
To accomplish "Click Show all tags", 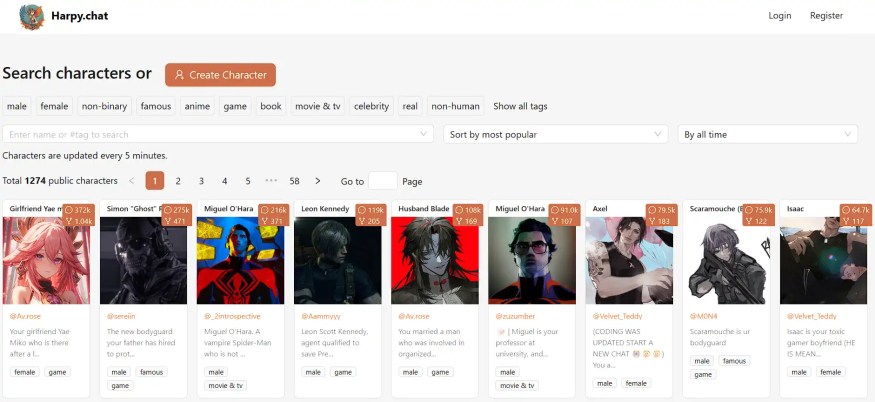I will (520, 106).
